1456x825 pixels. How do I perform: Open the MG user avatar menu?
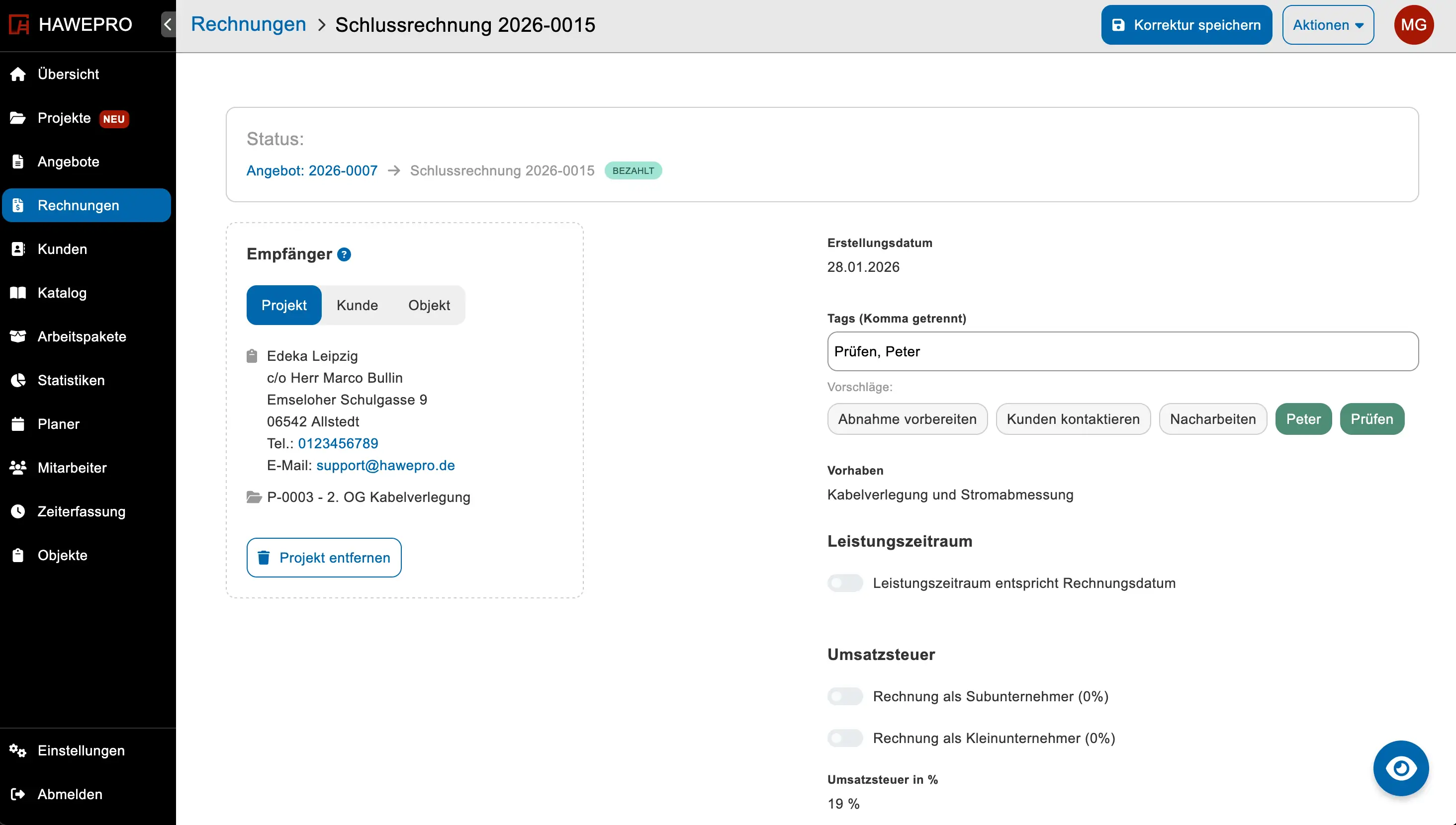click(1415, 24)
